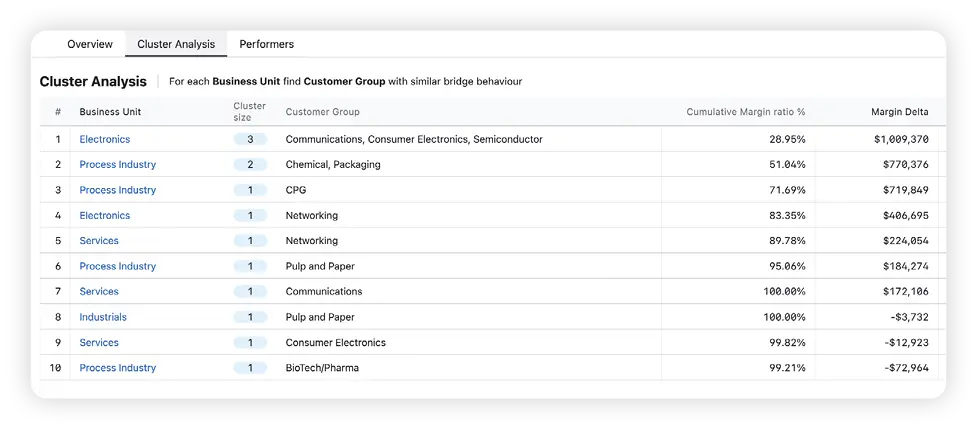This screenshot has height=429, width=977.
Task: Select the Cluster Analysis tab
Action: tap(175, 44)
